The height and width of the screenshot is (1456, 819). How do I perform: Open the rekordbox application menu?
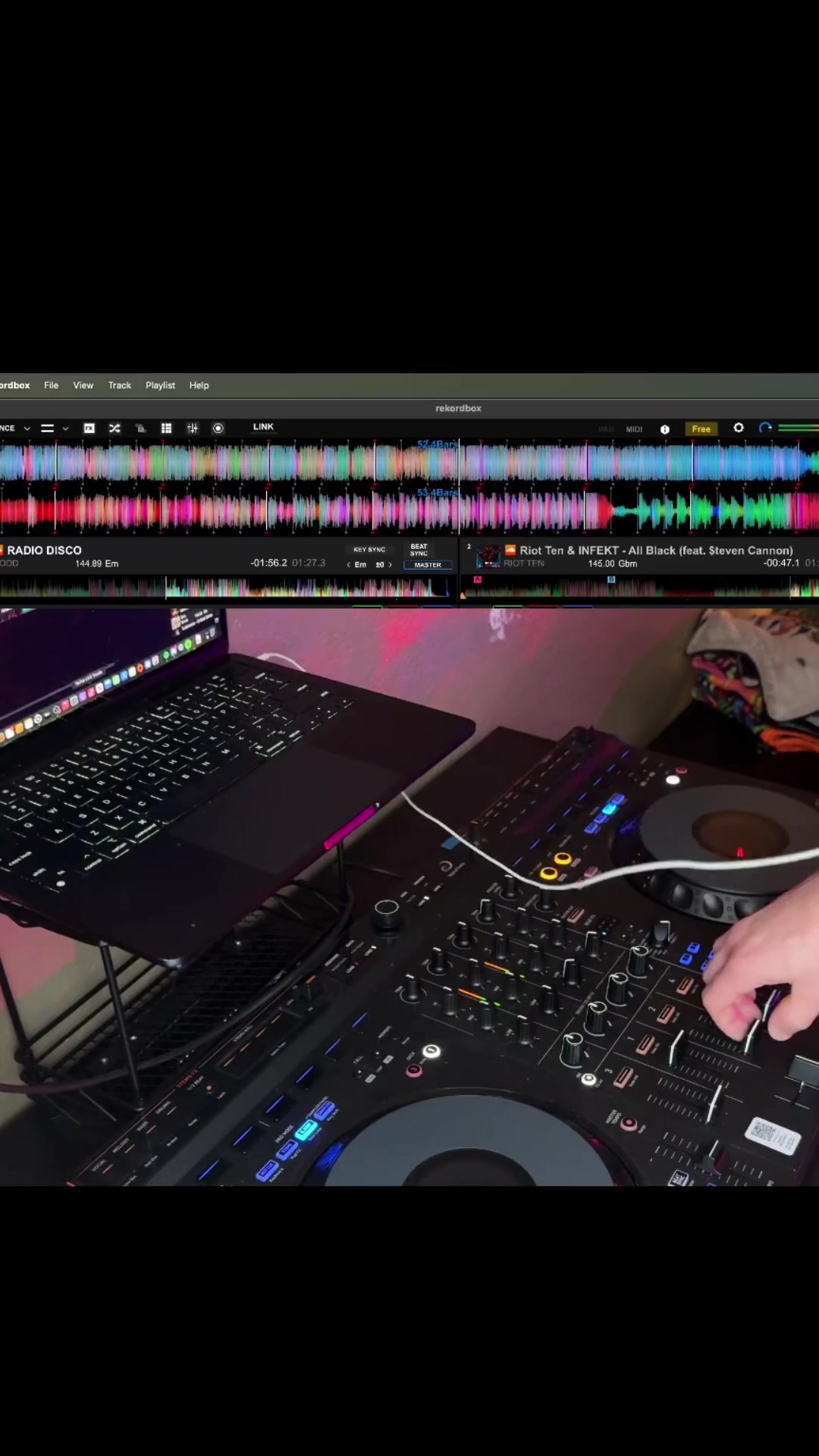point(14,385)
